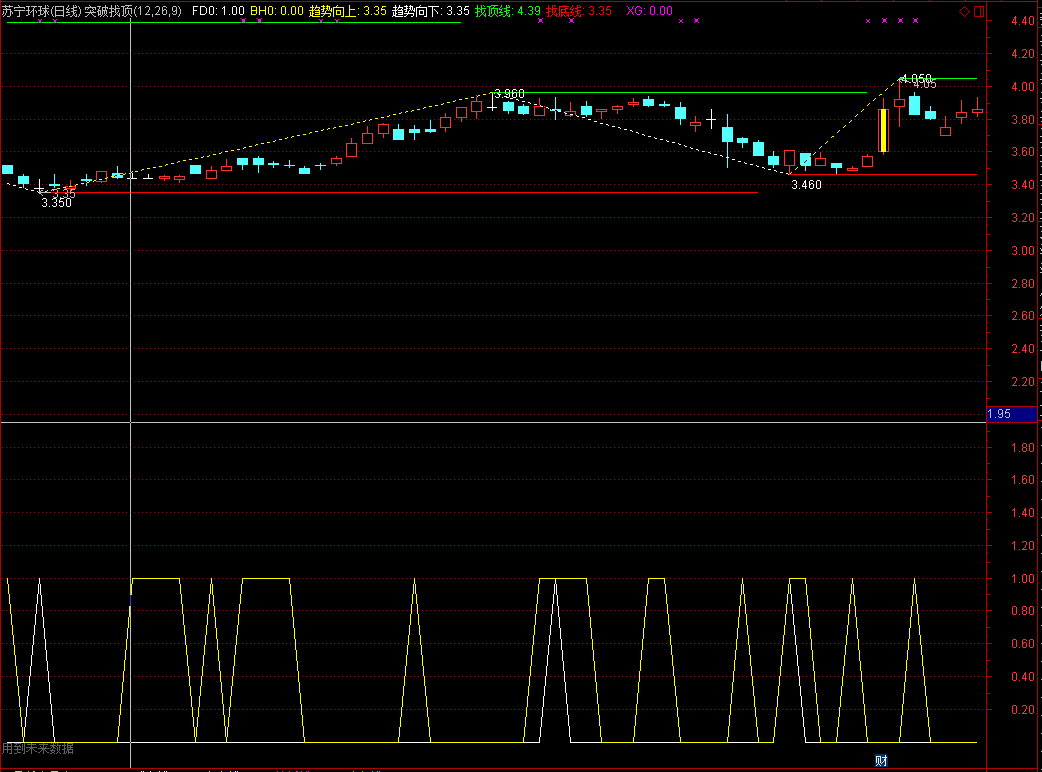Click the 4.40 axis price label
The image size is (1042, 772).
point(1023,21)
